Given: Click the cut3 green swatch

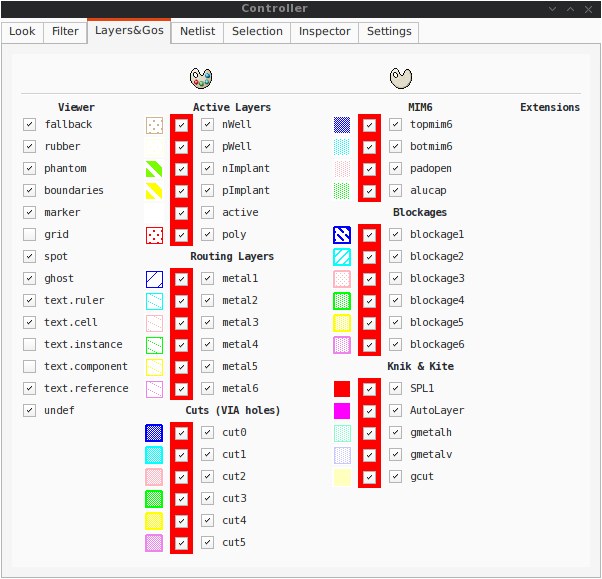Looking at the screenshot, I should click(154, 499).
